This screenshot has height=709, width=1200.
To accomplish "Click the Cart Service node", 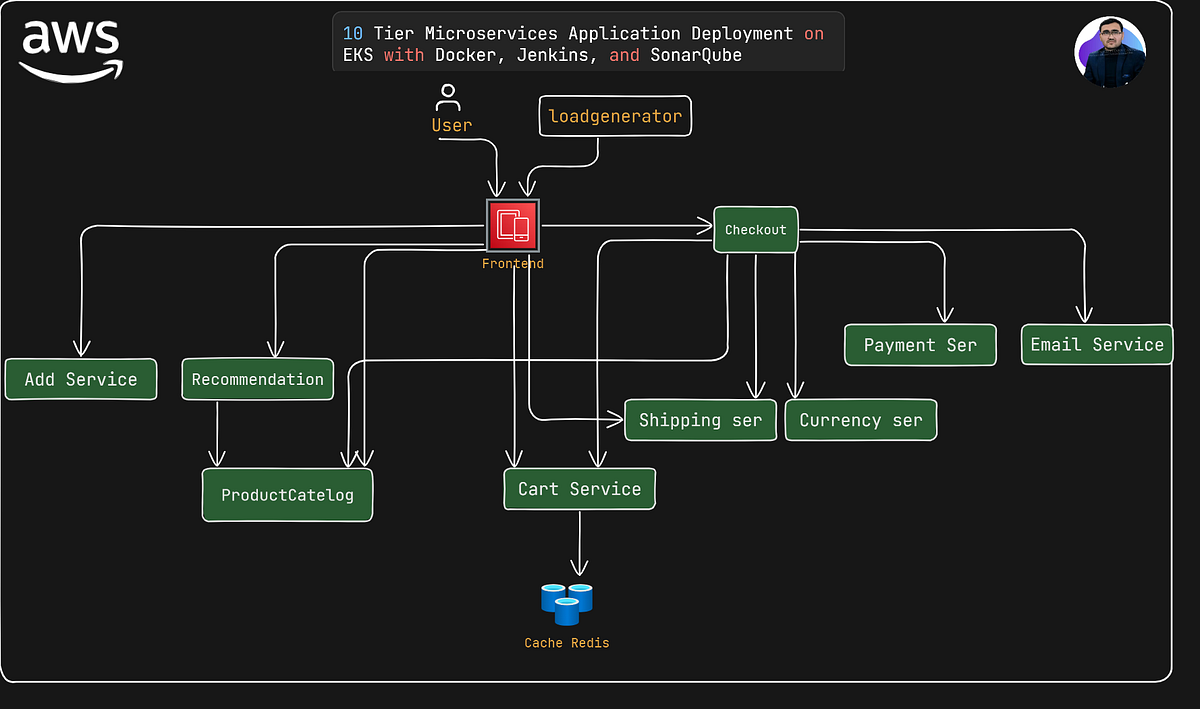I will point(579,488).
